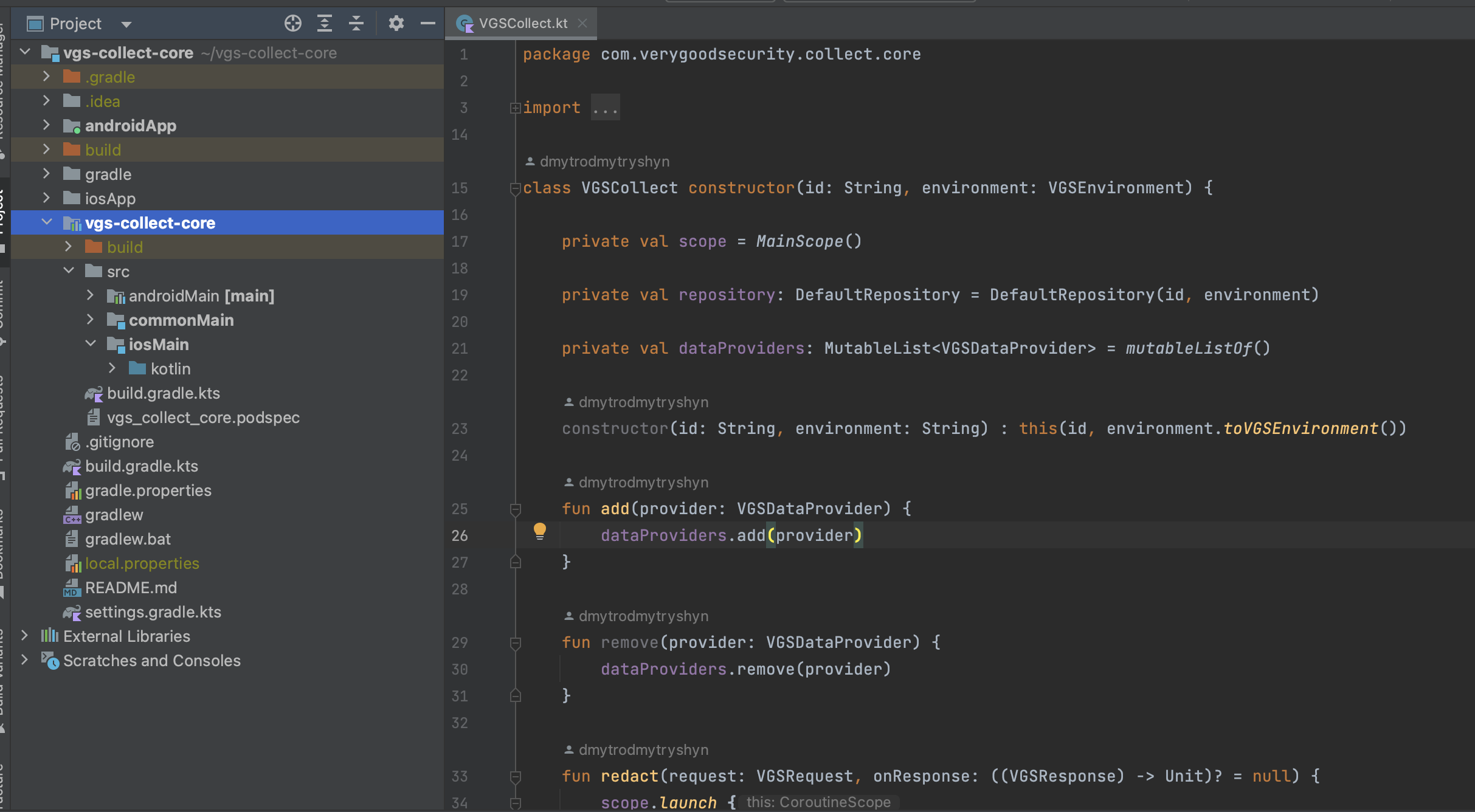Open Project panel settings gear
The image size is (1475, 812).
396,23
